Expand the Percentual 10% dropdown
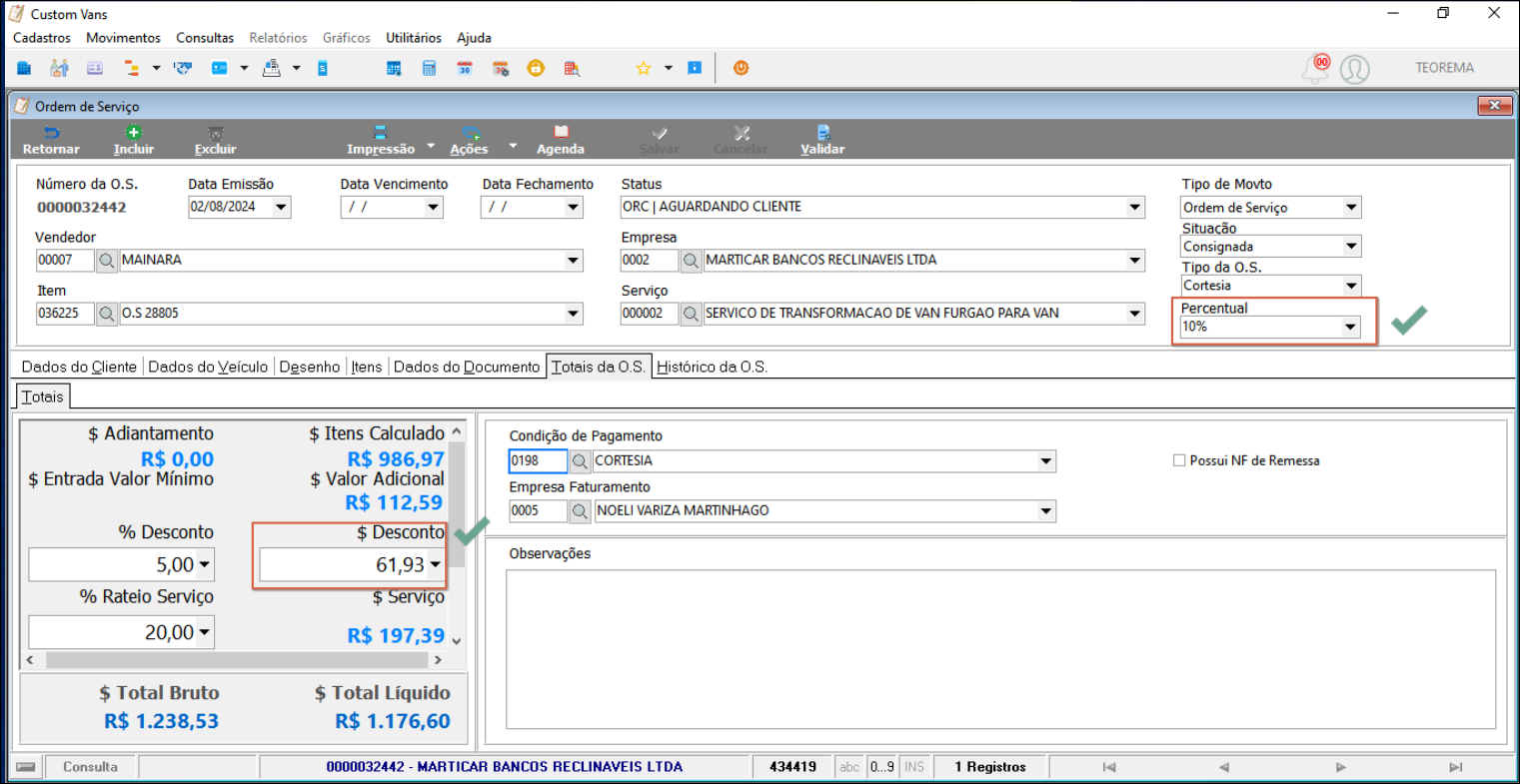This screenshot has width=1520, height=784. point(1350,327)
